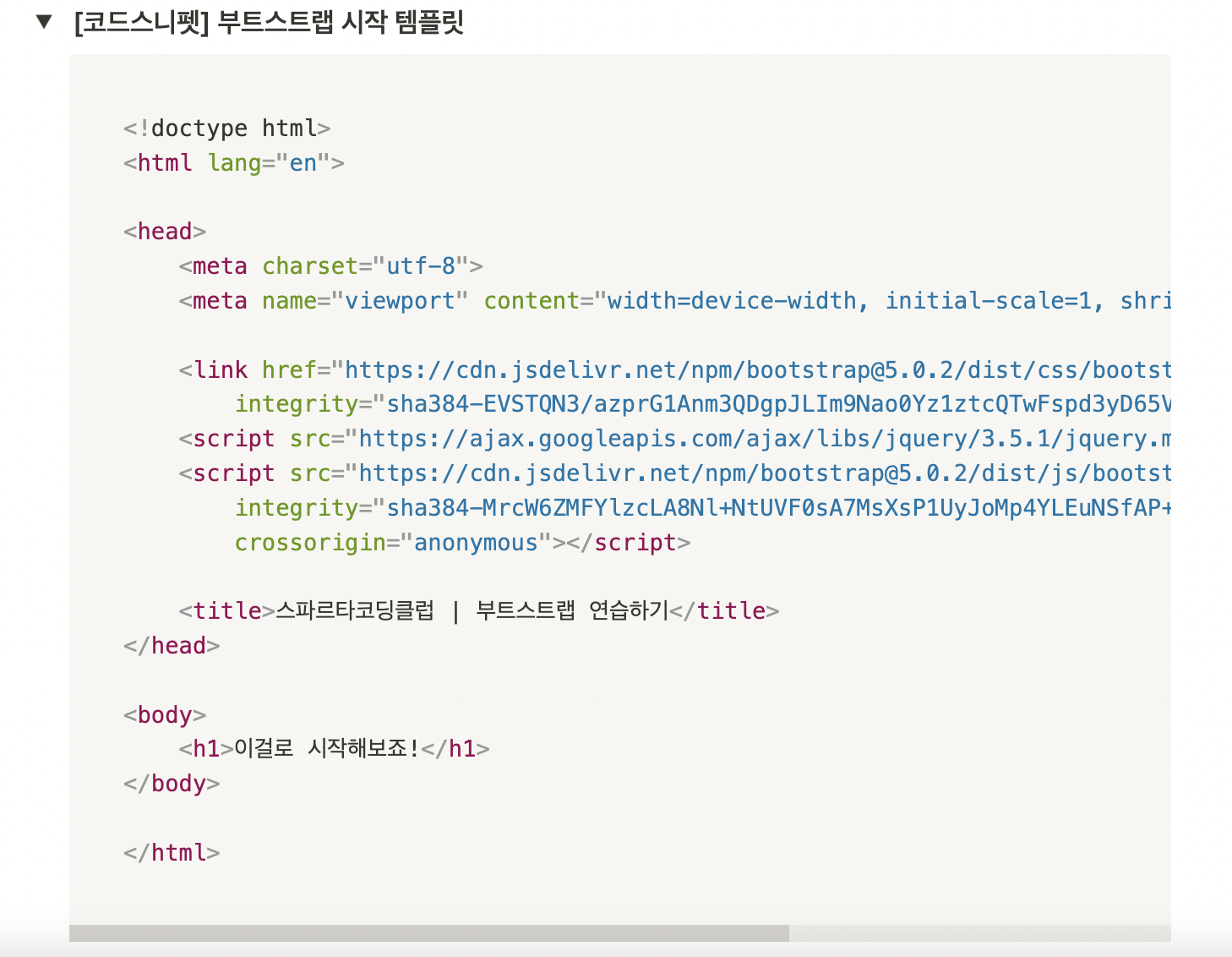The image size is (1232, 957).
Task: Click the meta name="viewport" line
Action: 675,301
